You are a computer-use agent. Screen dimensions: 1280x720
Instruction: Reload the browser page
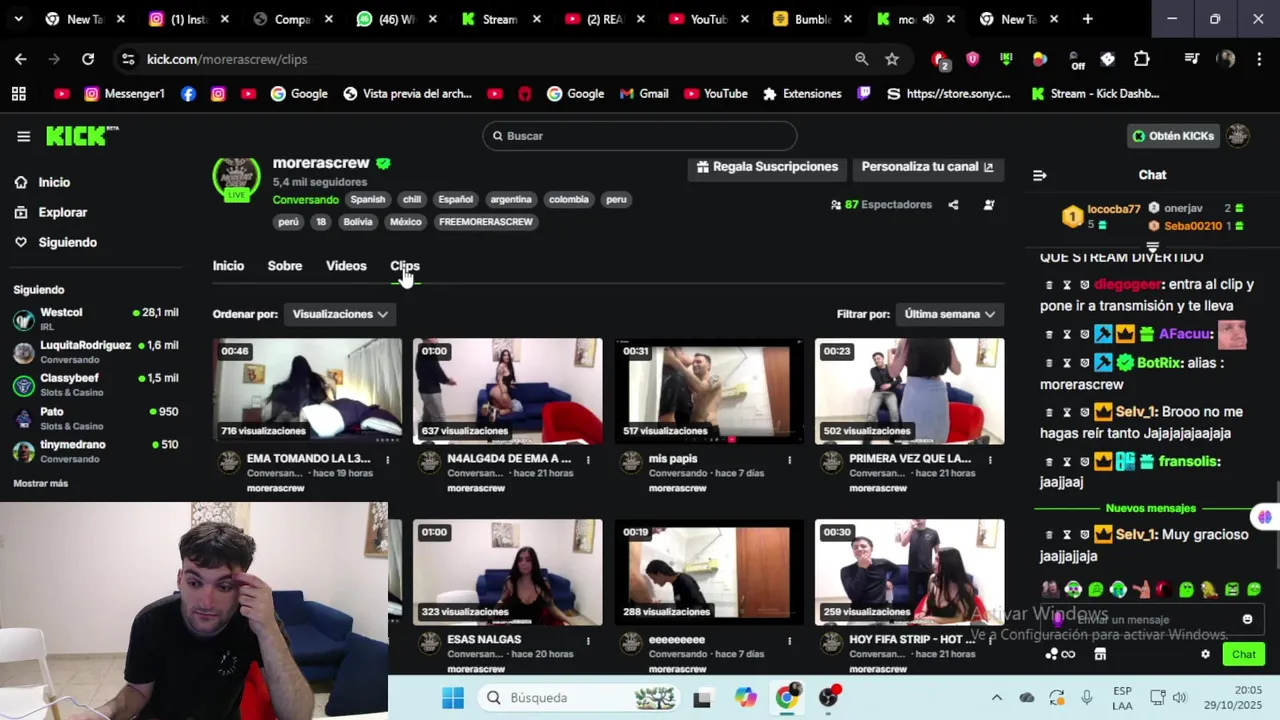(x=88, y=59)
